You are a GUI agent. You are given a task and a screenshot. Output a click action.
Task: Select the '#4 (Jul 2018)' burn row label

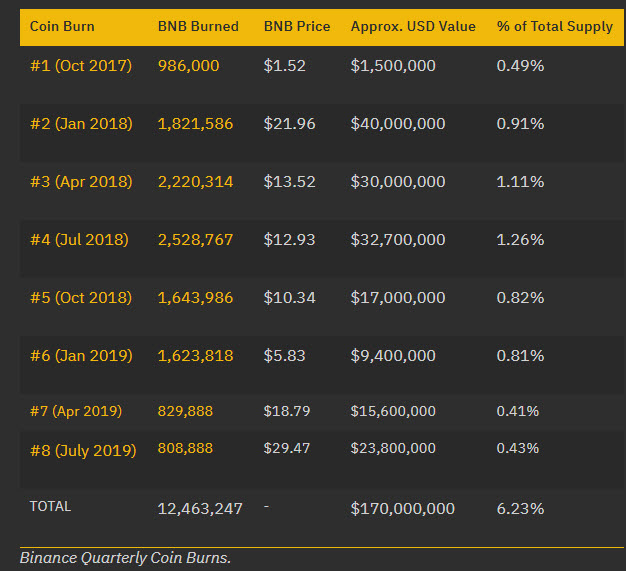coord(79,240)
